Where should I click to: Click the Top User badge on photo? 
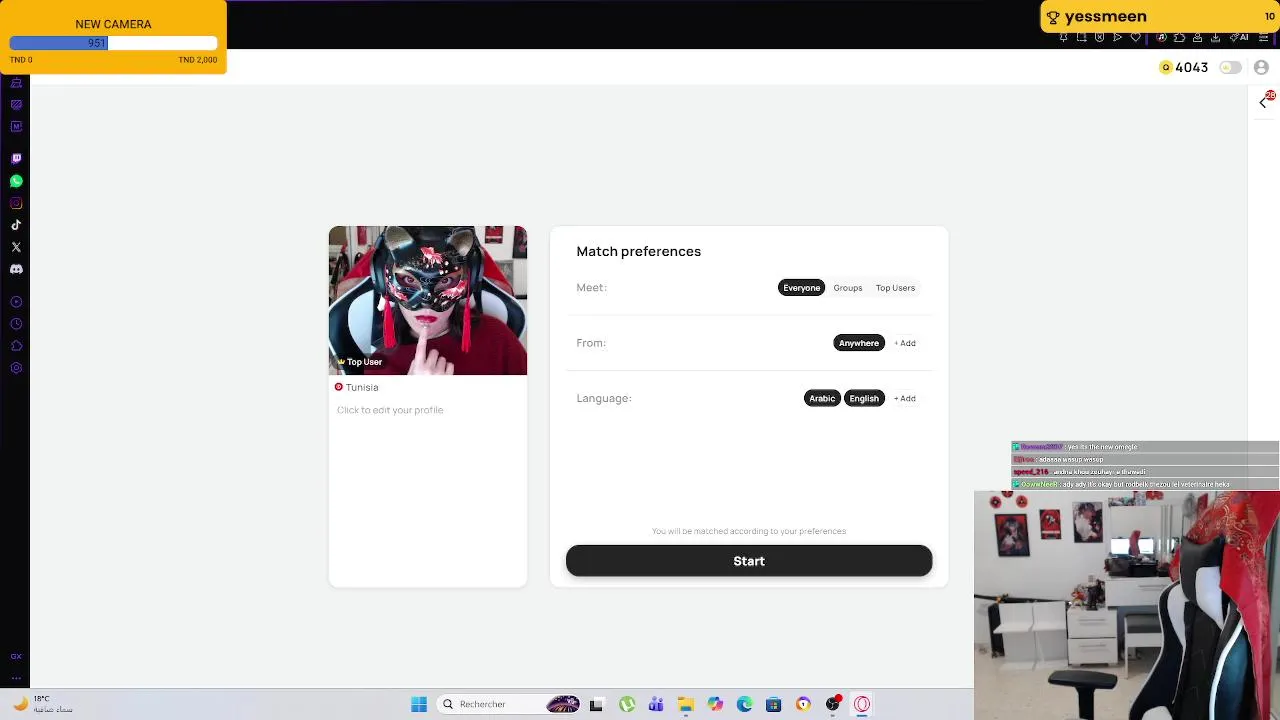click(360, 362)
